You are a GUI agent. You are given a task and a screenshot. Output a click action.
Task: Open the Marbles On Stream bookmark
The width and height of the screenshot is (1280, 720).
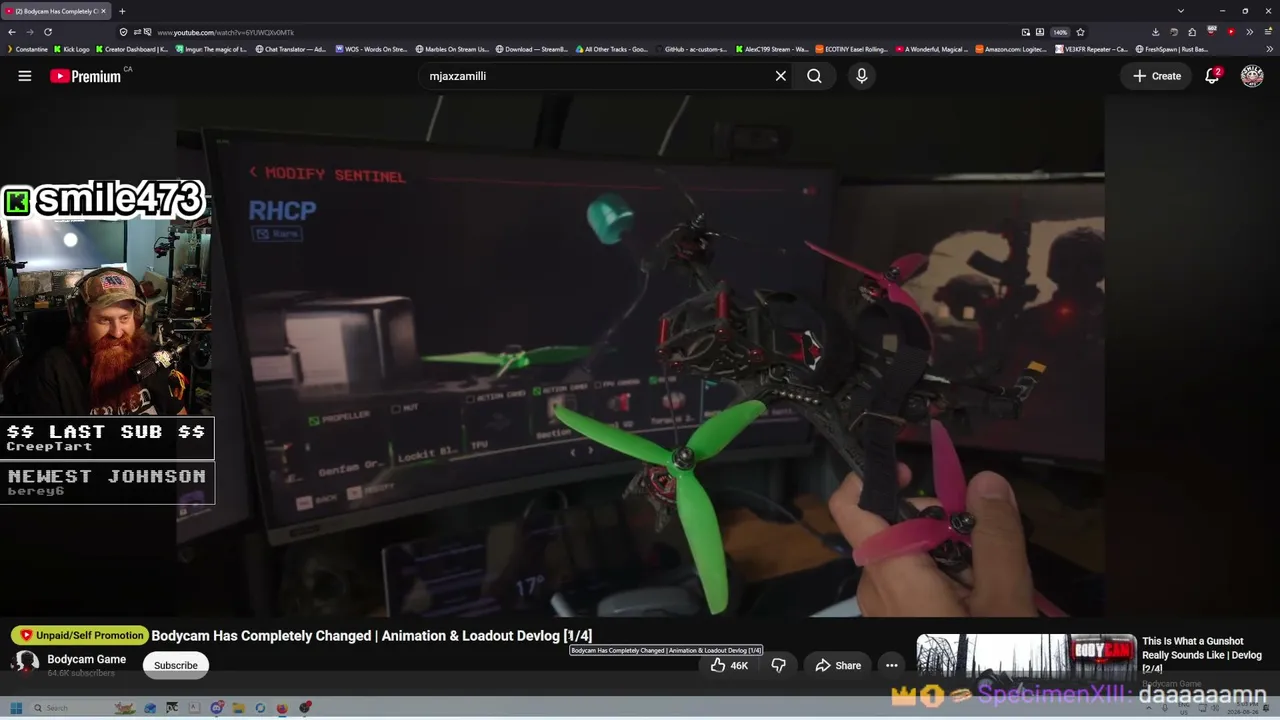point(452,49)
